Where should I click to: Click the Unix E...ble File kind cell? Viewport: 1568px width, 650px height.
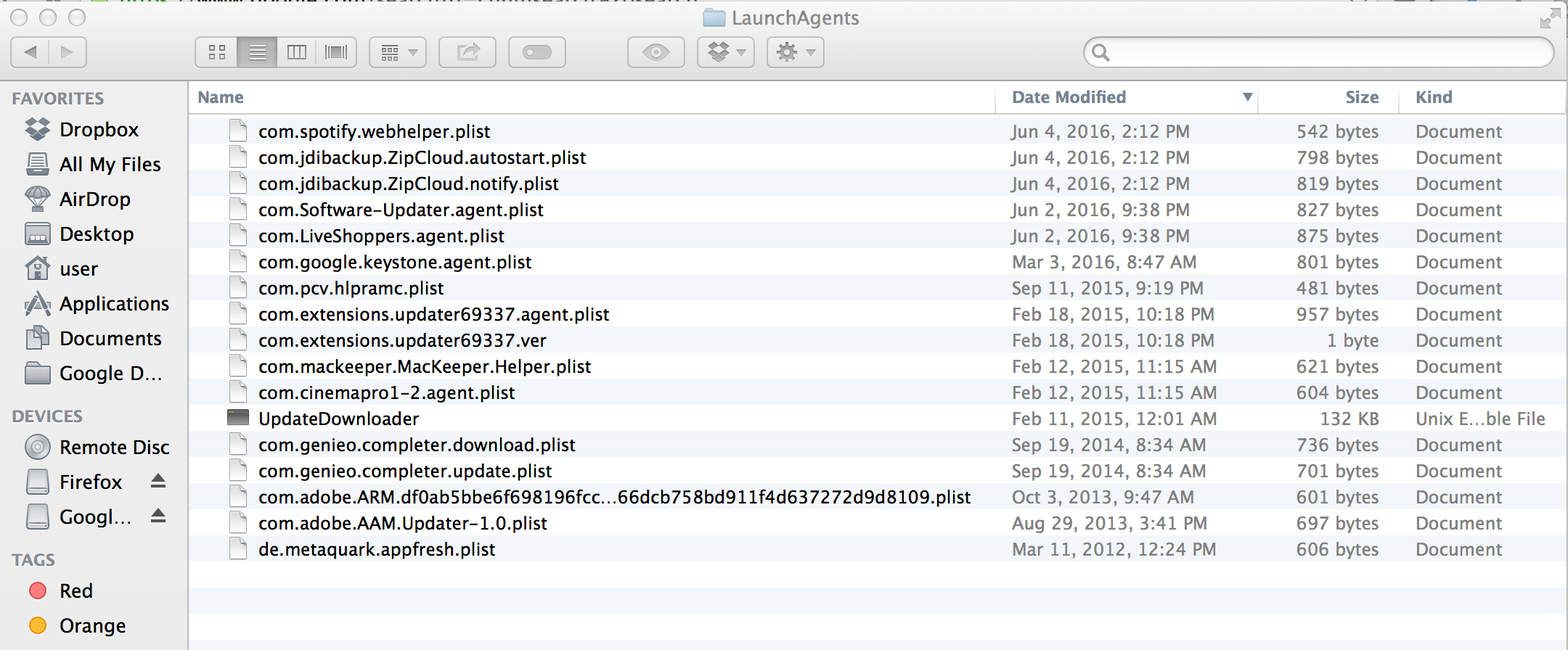coord(1481,419)
